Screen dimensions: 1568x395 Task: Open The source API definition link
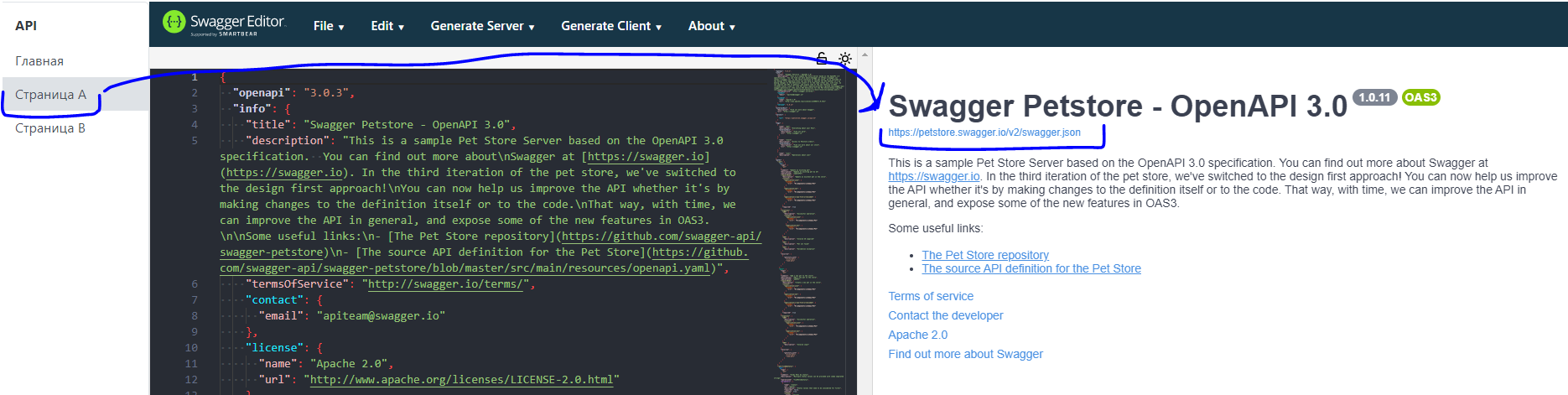point(1031,268)
